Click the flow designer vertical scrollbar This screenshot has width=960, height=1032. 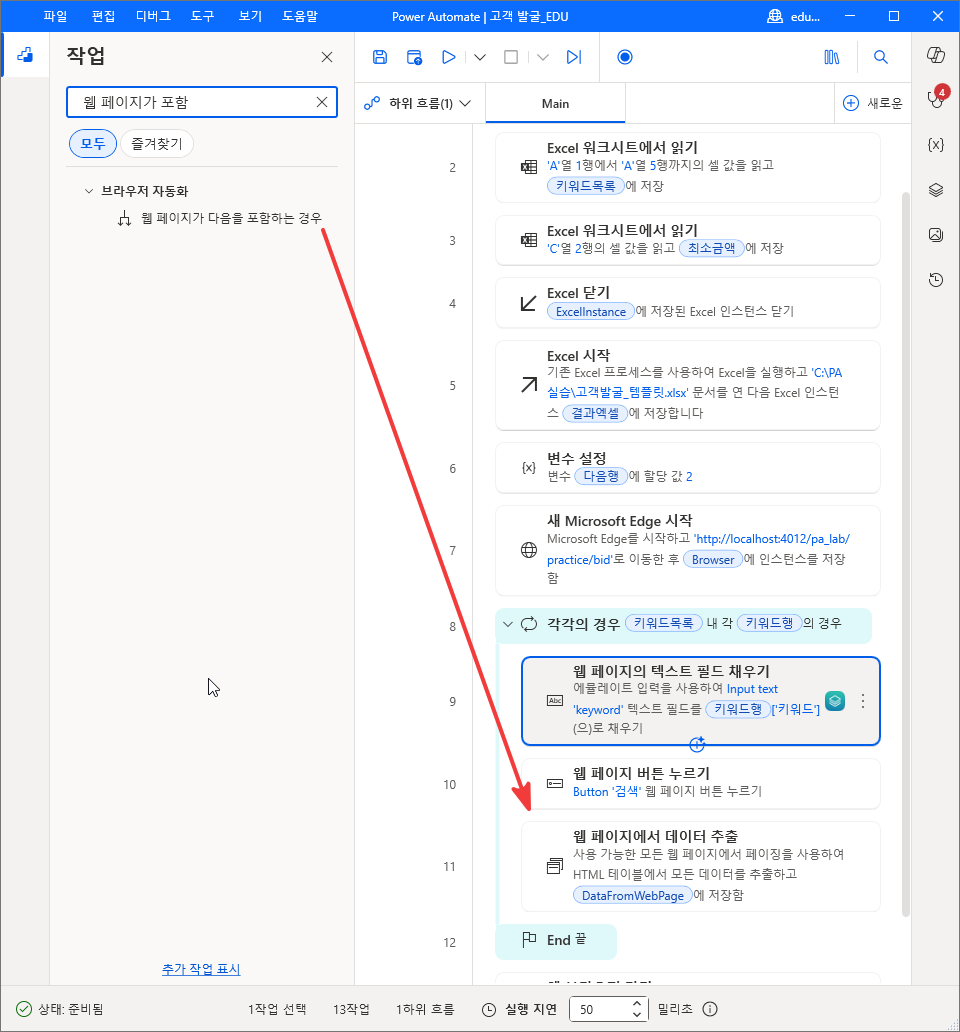[905, 554]
